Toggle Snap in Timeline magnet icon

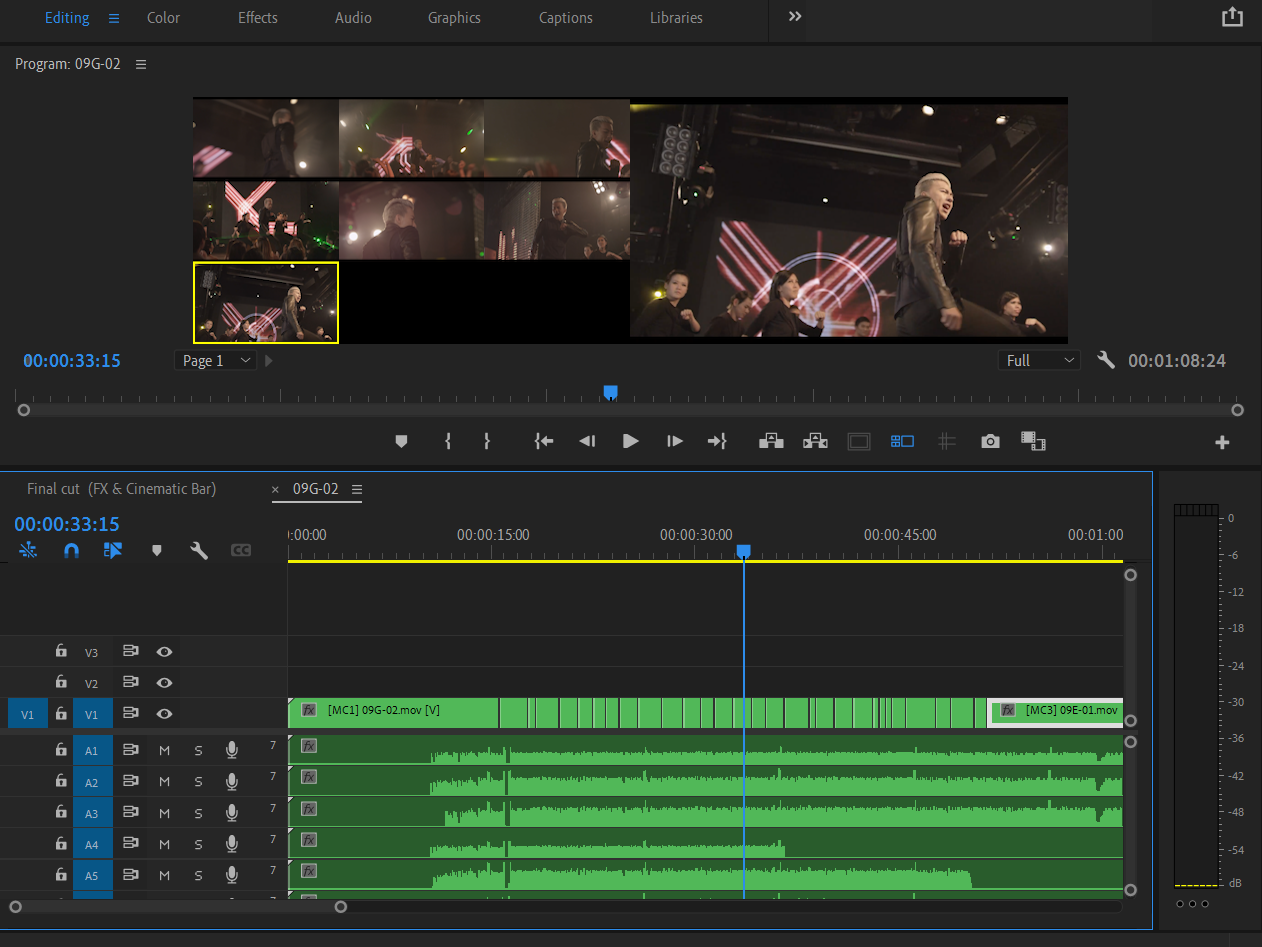tap(71, 550)
